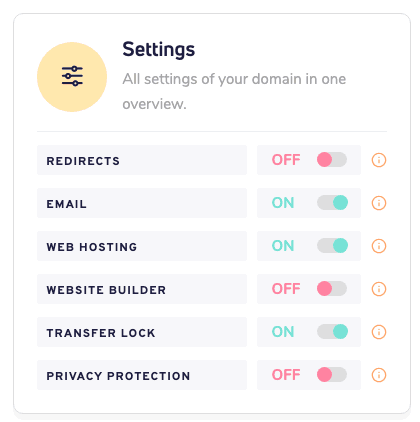Select the Redirects settings row label
The image size is (420, 422).
point(142,160)
